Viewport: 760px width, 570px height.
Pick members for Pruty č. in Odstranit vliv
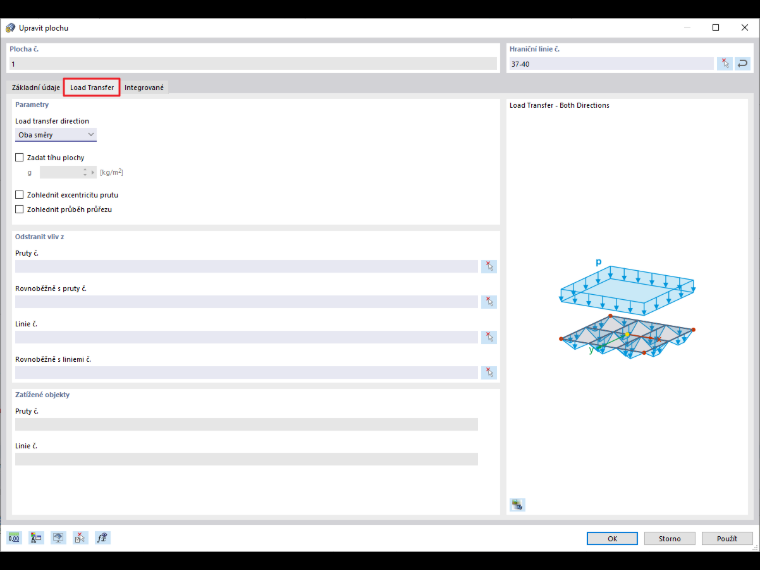click(x=489, y=266)
